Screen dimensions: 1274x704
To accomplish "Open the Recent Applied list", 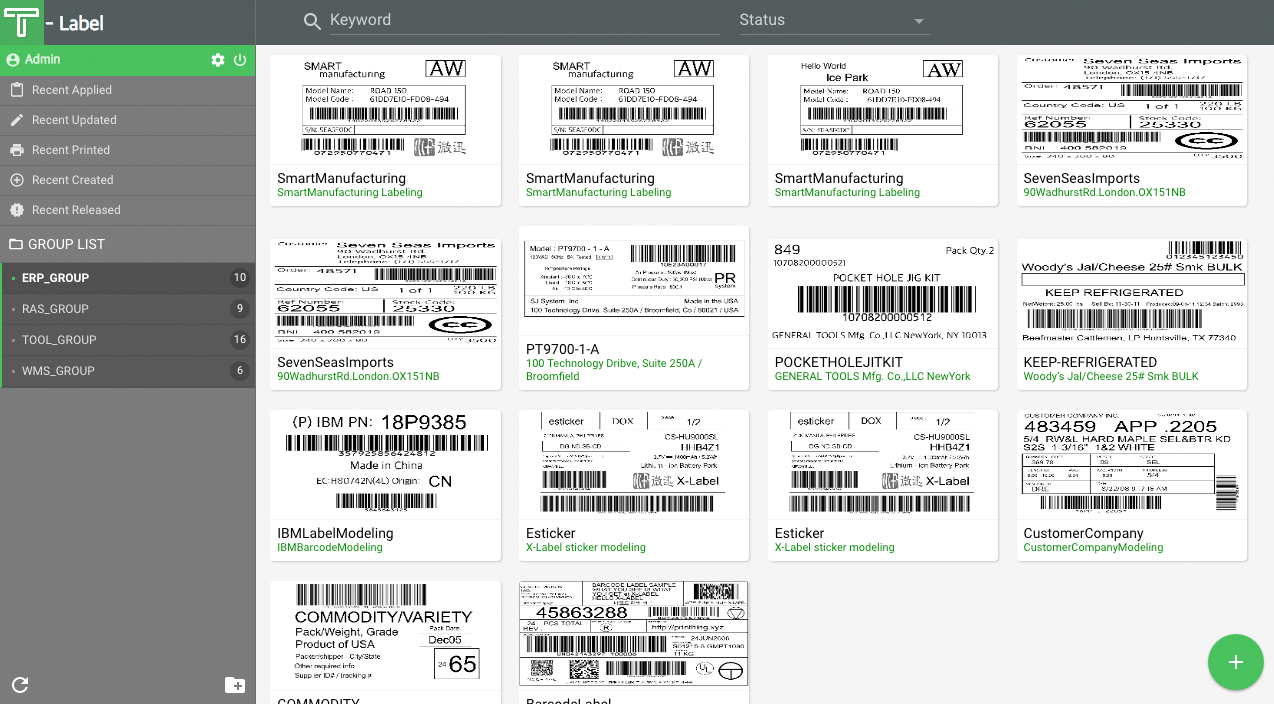I will tap(128, 90).
